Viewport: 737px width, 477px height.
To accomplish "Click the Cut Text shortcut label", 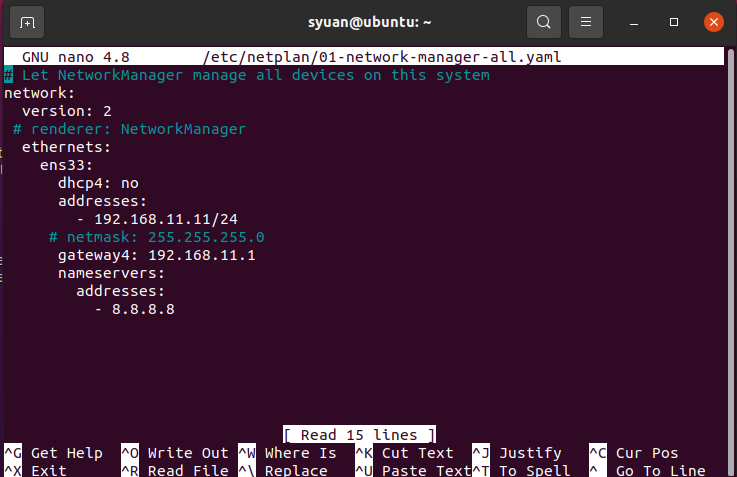I will tap(417, 453).
